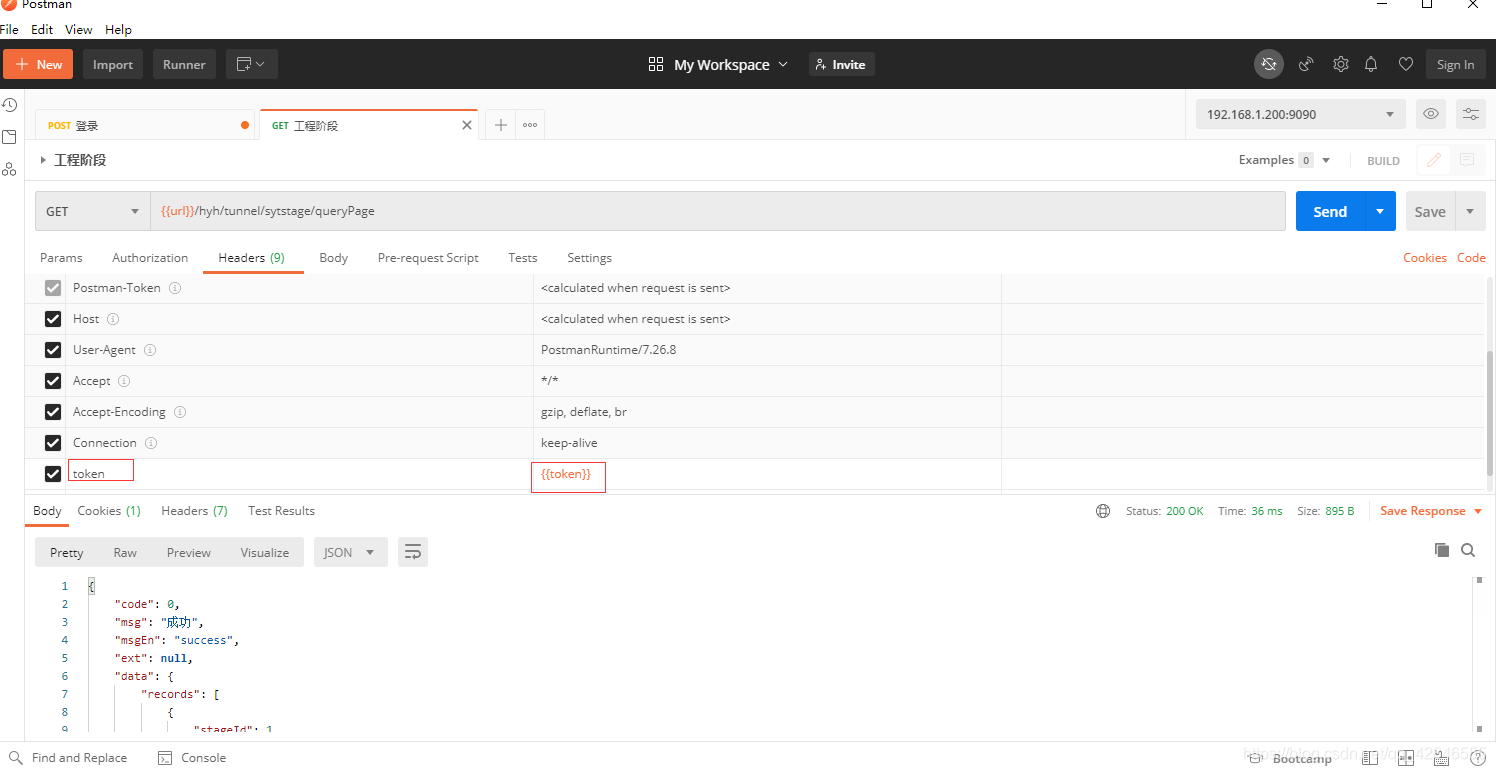Open the File menu
1496x772 pixels.
tap(9, 30)
